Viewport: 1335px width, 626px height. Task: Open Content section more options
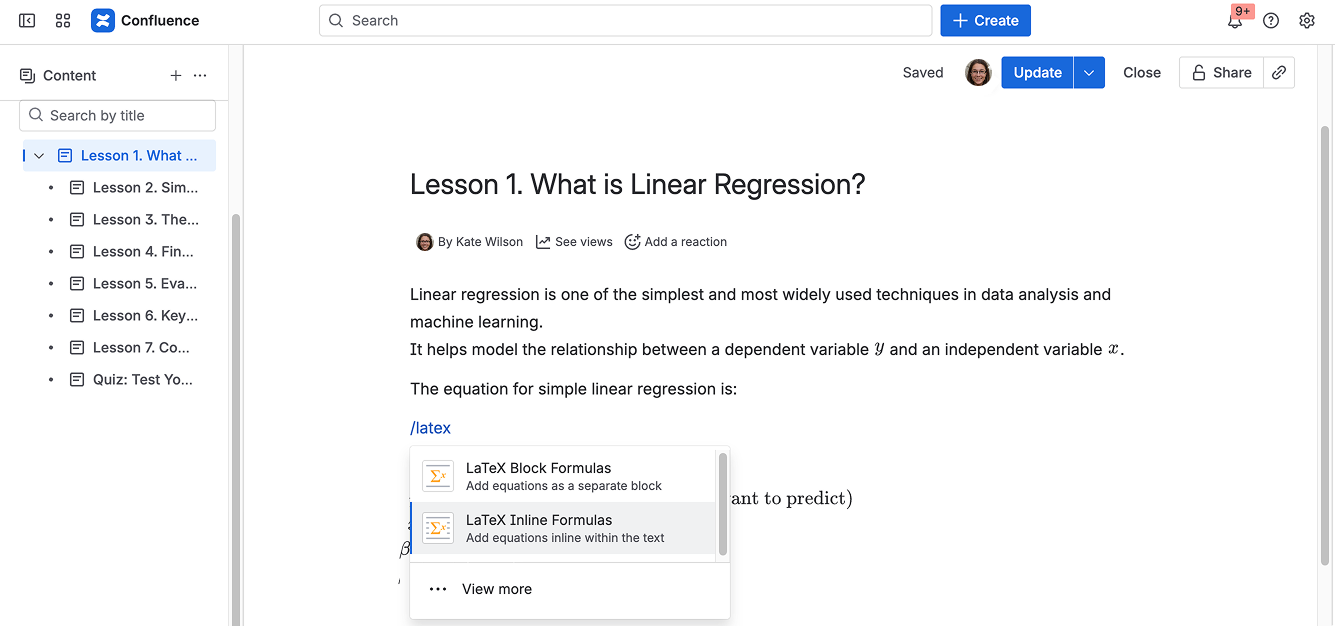pyautogui.click(x=200, y=76)
